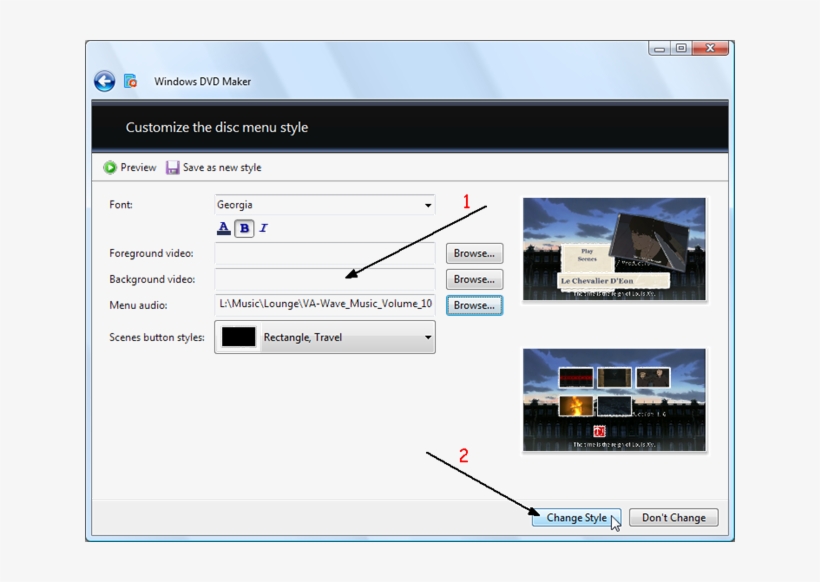Click the Windows DVD Maker application icon

coord(129,80)
